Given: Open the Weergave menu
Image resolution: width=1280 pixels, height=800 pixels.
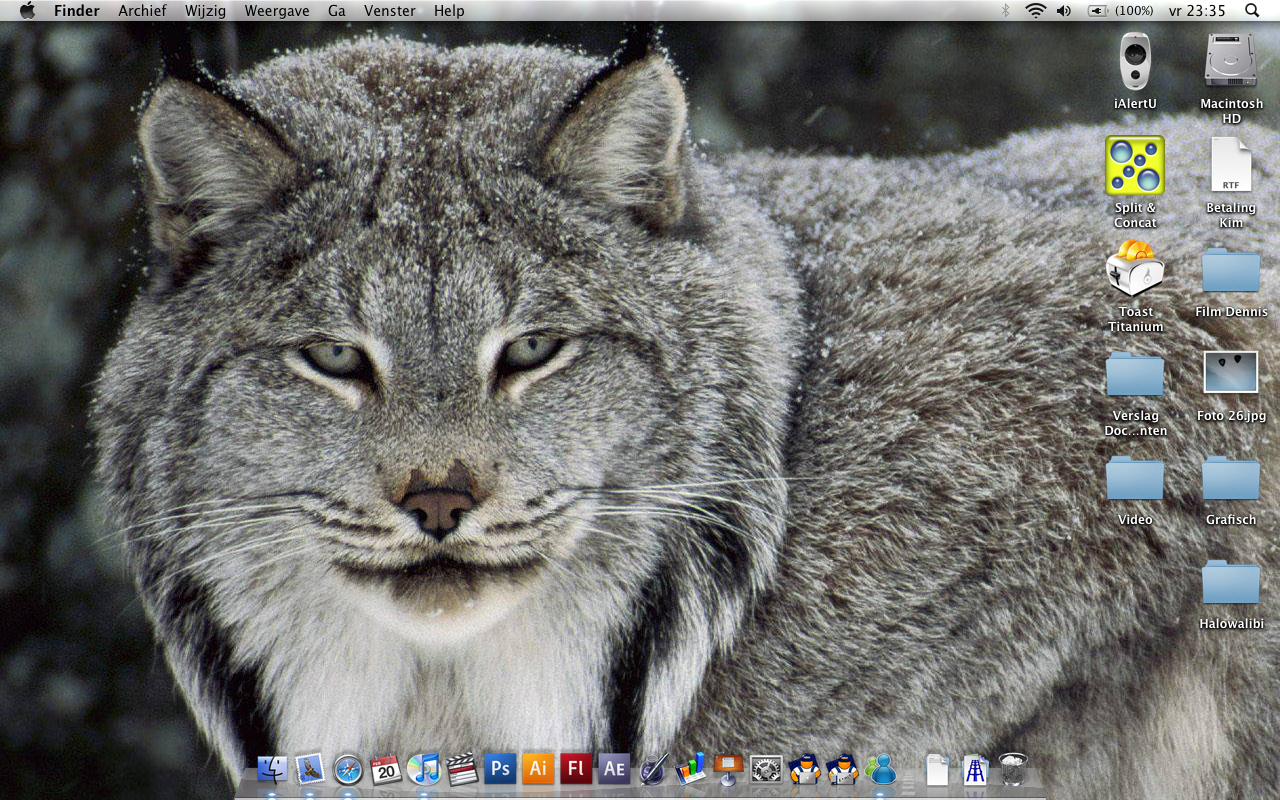Looking at the screenshot, I should [x=277, y=10].
